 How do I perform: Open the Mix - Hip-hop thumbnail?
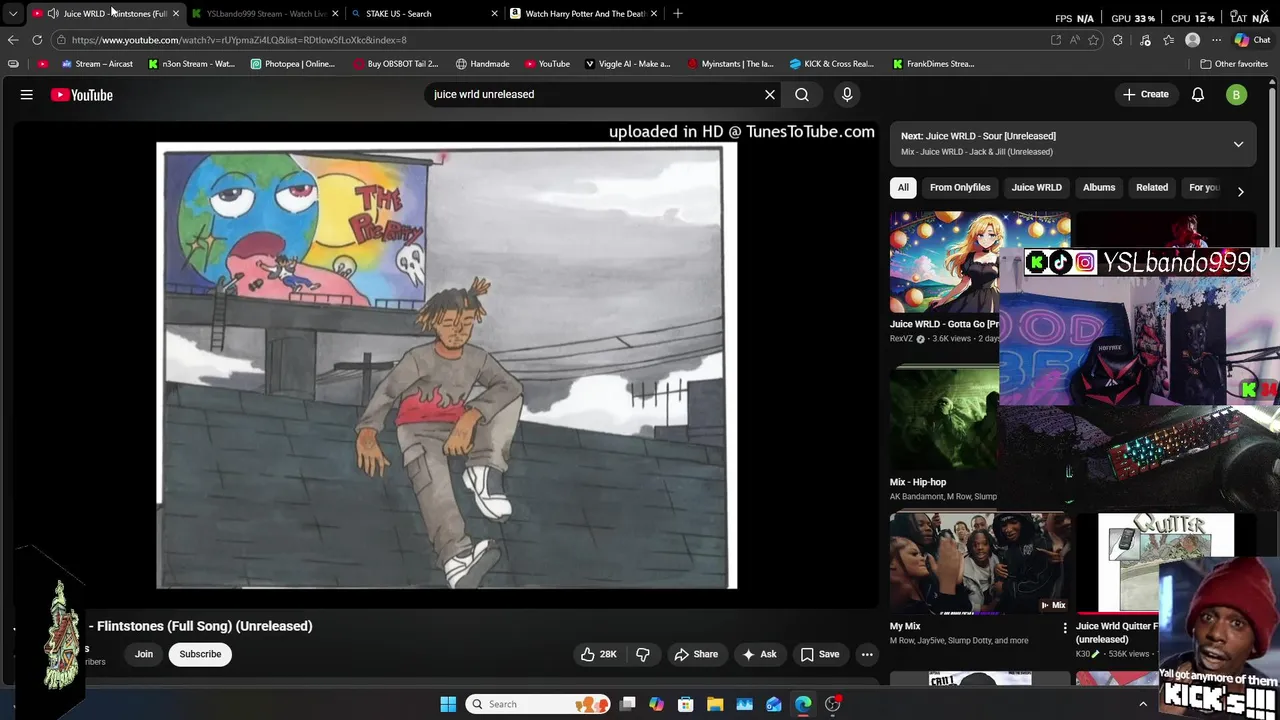(x=944, y=417)
